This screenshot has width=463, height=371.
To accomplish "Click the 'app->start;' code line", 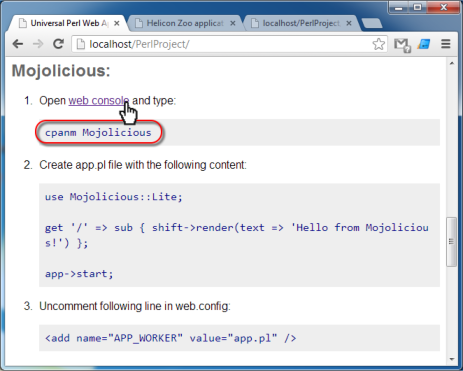I will click(79, 274).
